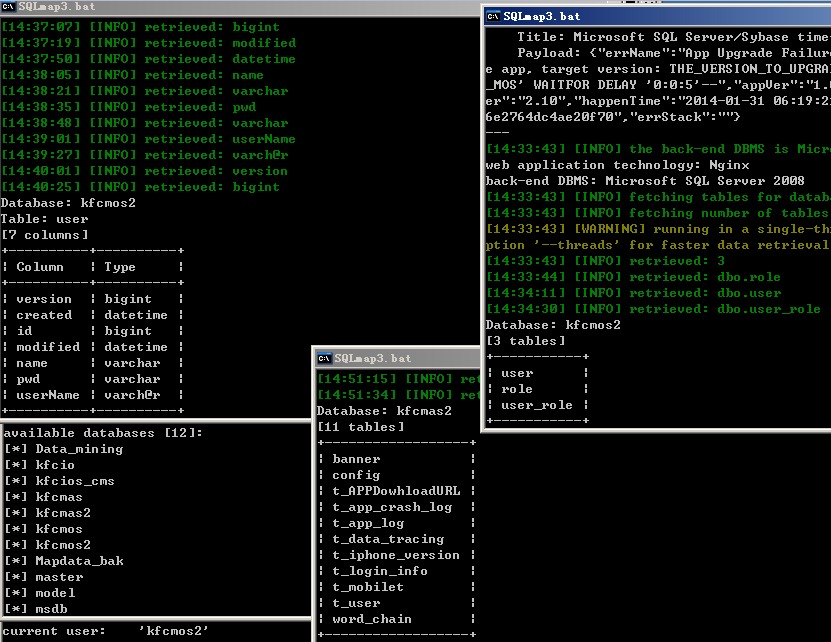
Task: Click the 'userName' column name in table
Action: coord(48,395)
